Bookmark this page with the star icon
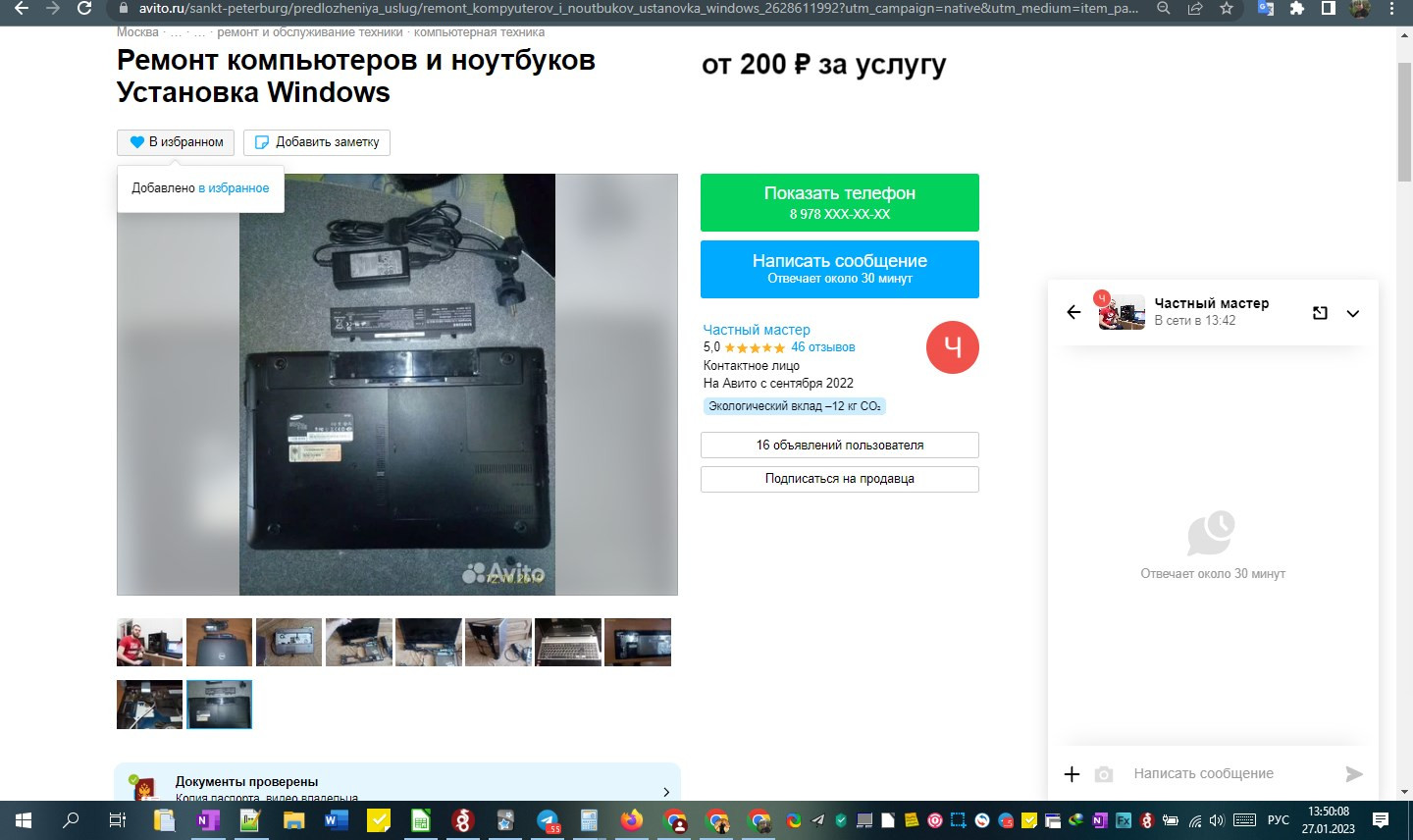The image size is (1413, 840). 1227,8
